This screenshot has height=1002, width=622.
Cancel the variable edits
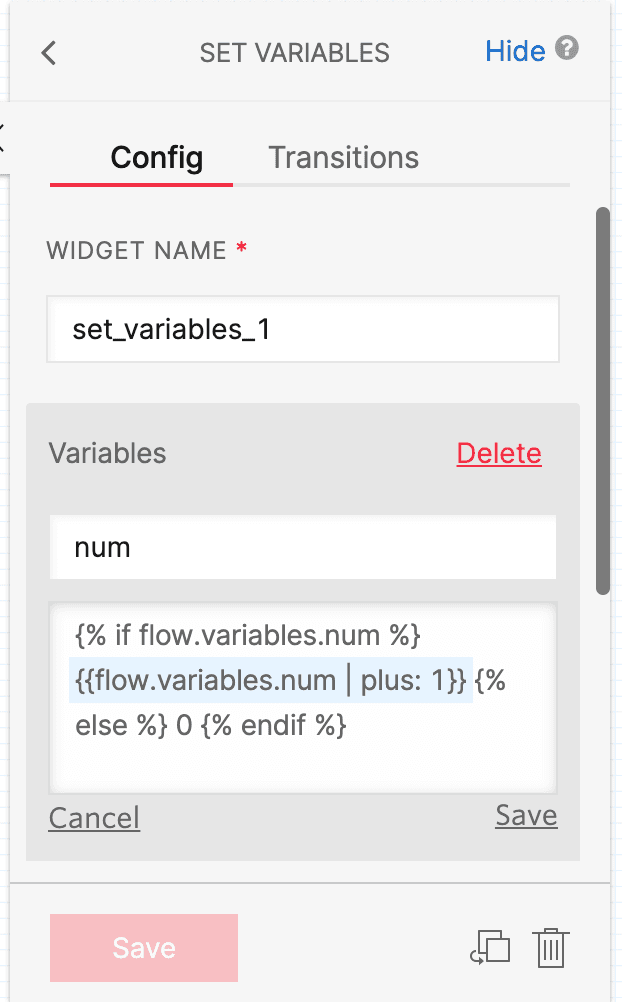point(93,818)
